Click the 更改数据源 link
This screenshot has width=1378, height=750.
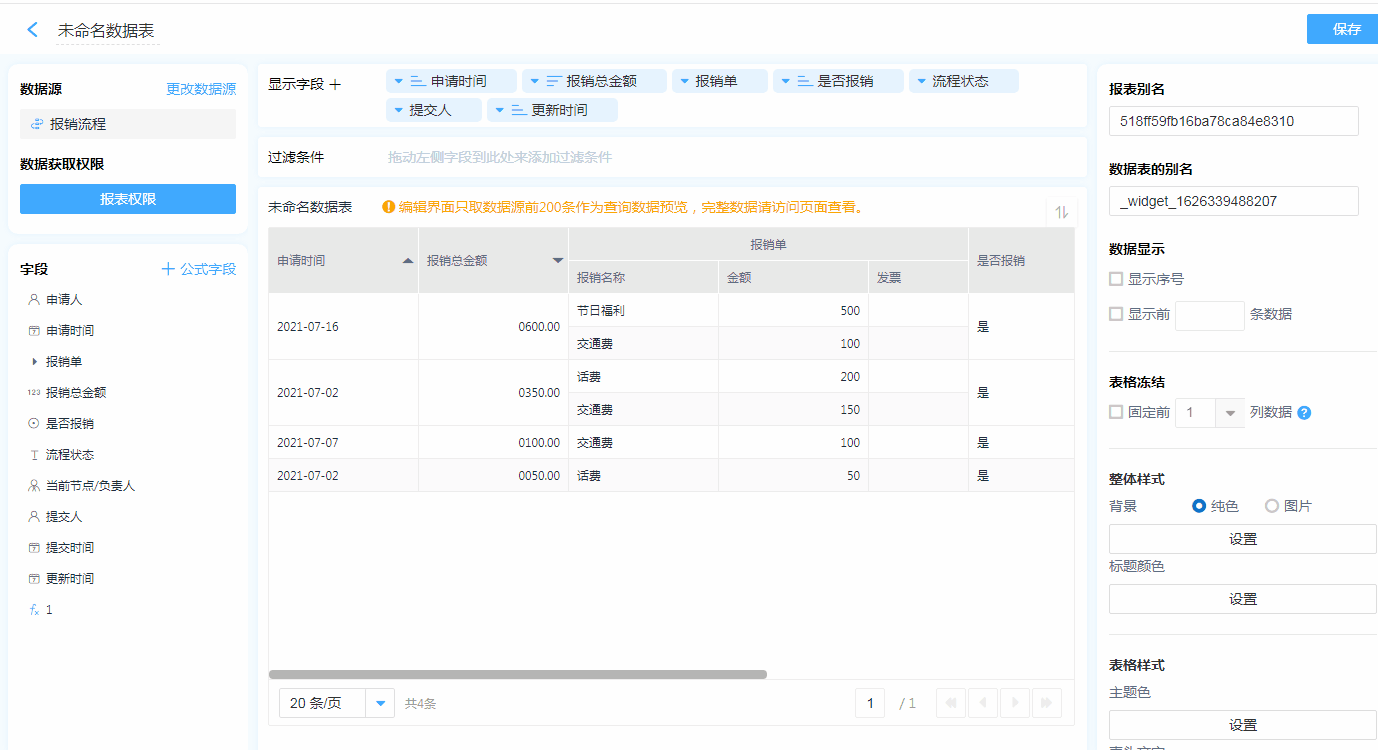coord(201,89)
